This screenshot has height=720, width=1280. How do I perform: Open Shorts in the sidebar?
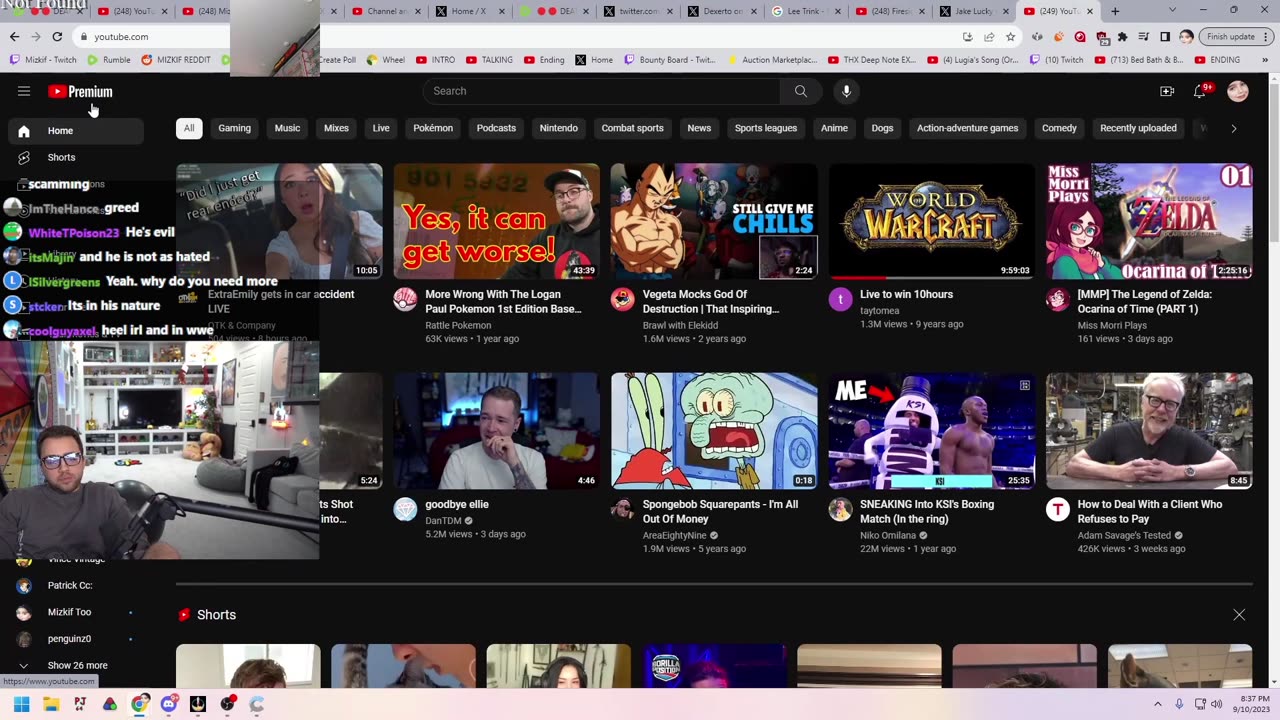point(76,157)
